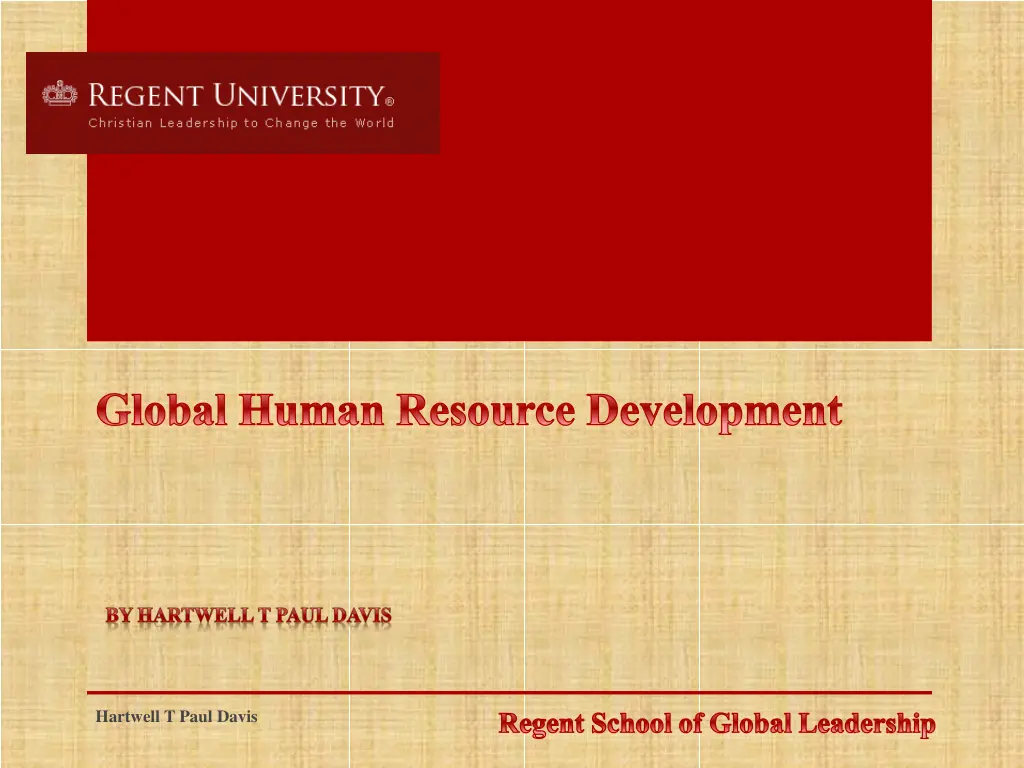
Task: Select the 'By Hartwell T Paul Davis' byline
Action: tap(248, 616)
